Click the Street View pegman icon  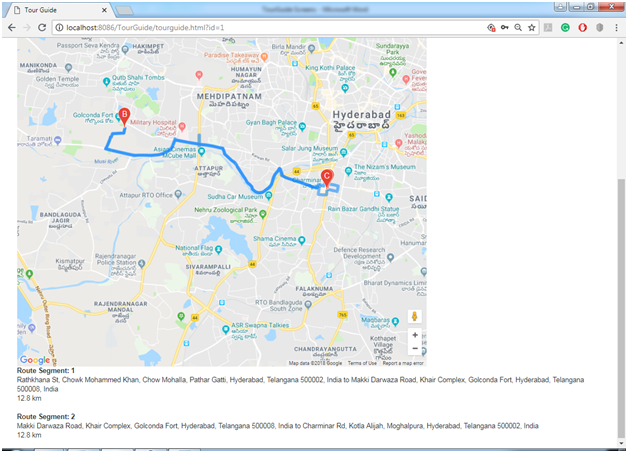coord(415,316)
